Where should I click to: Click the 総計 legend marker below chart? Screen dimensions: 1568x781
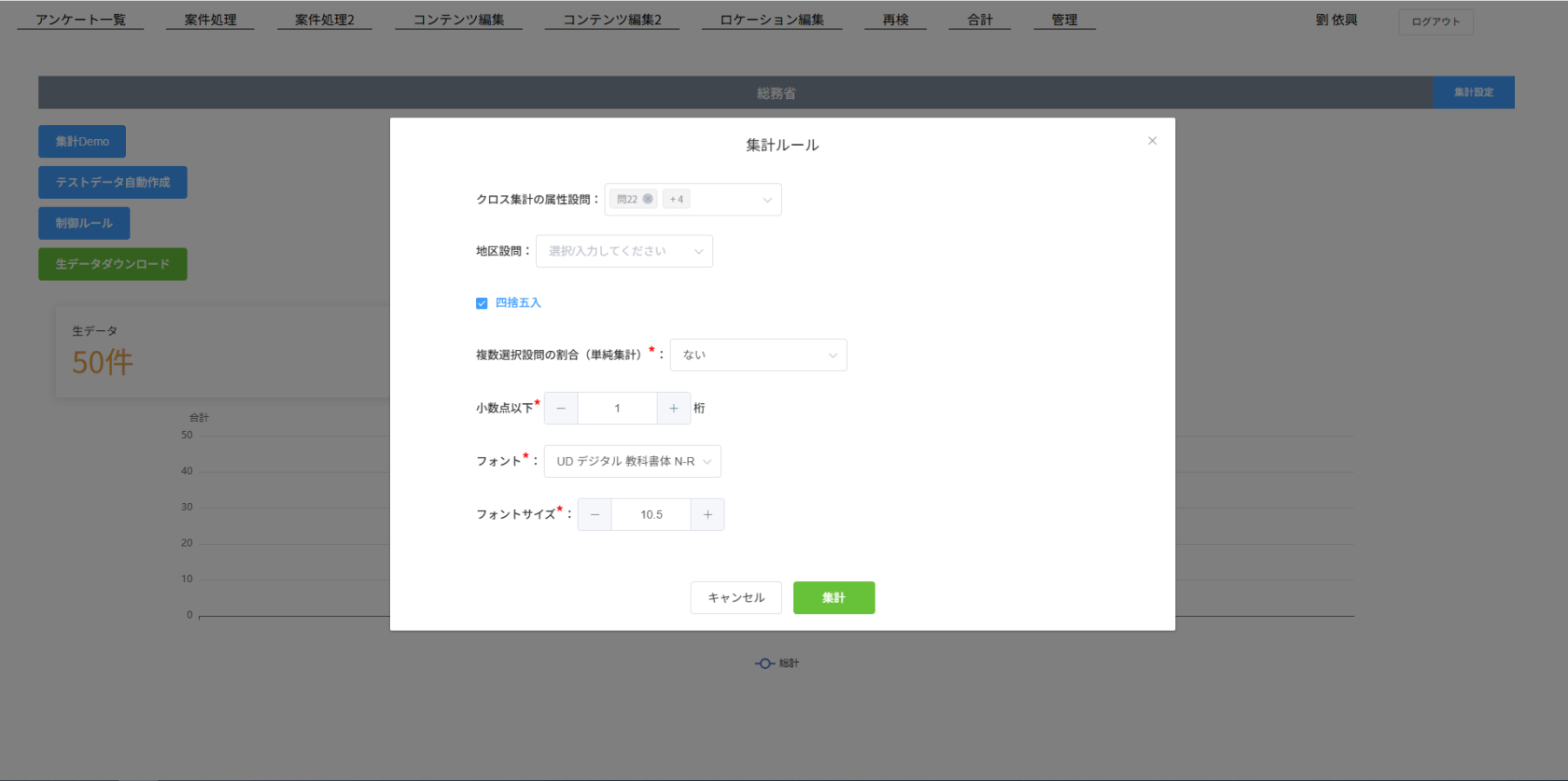[x=765, y=663]
